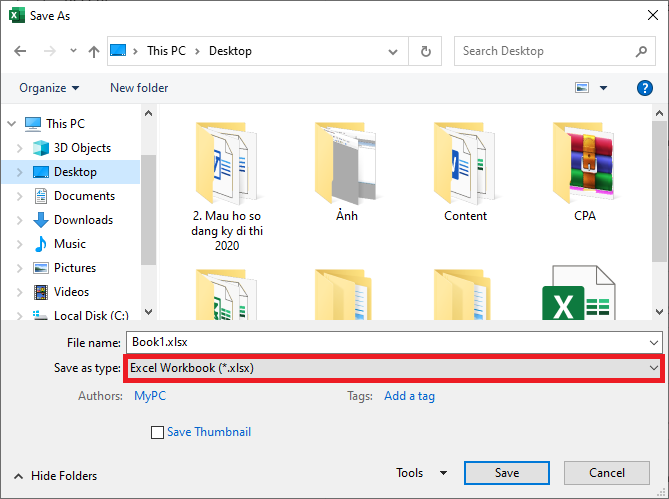Click Add a tag
The image size is (669, 499).
[409, 396]
